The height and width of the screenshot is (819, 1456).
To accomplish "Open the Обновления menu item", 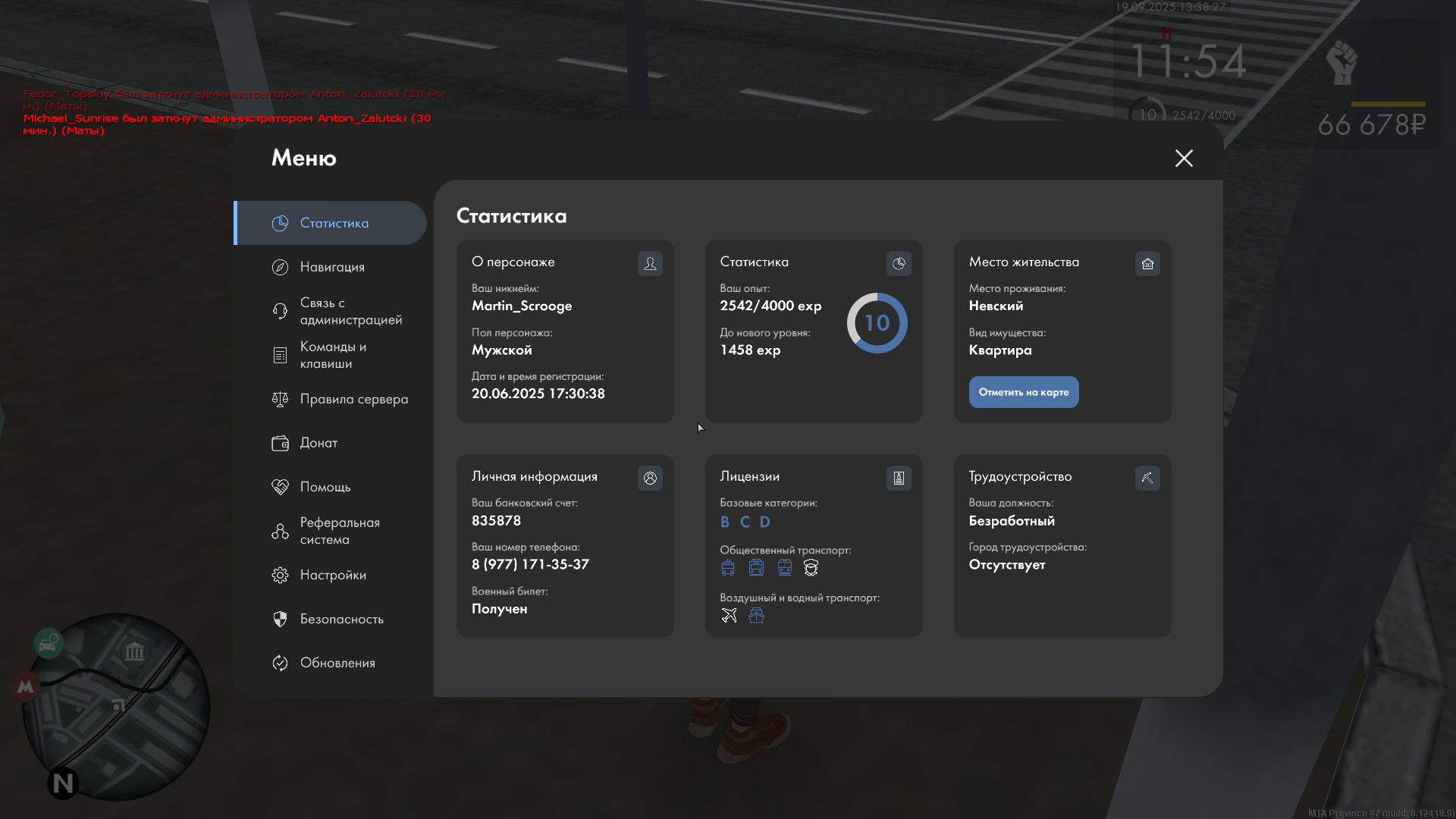I will point(336,663).
